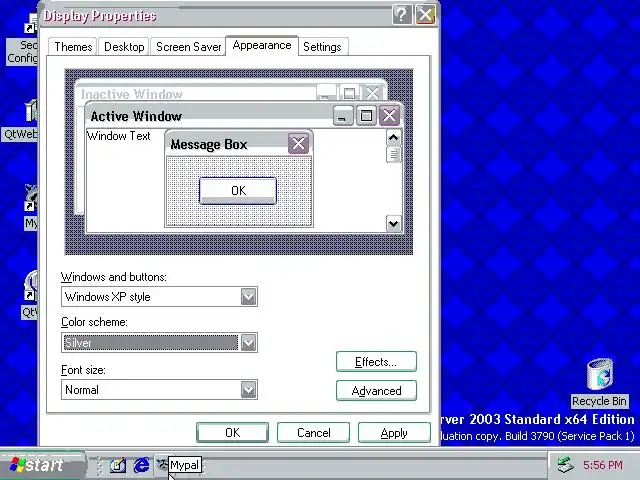Open the Start menu
Viewport: 640px width, 480px height.
pos(43,465)
